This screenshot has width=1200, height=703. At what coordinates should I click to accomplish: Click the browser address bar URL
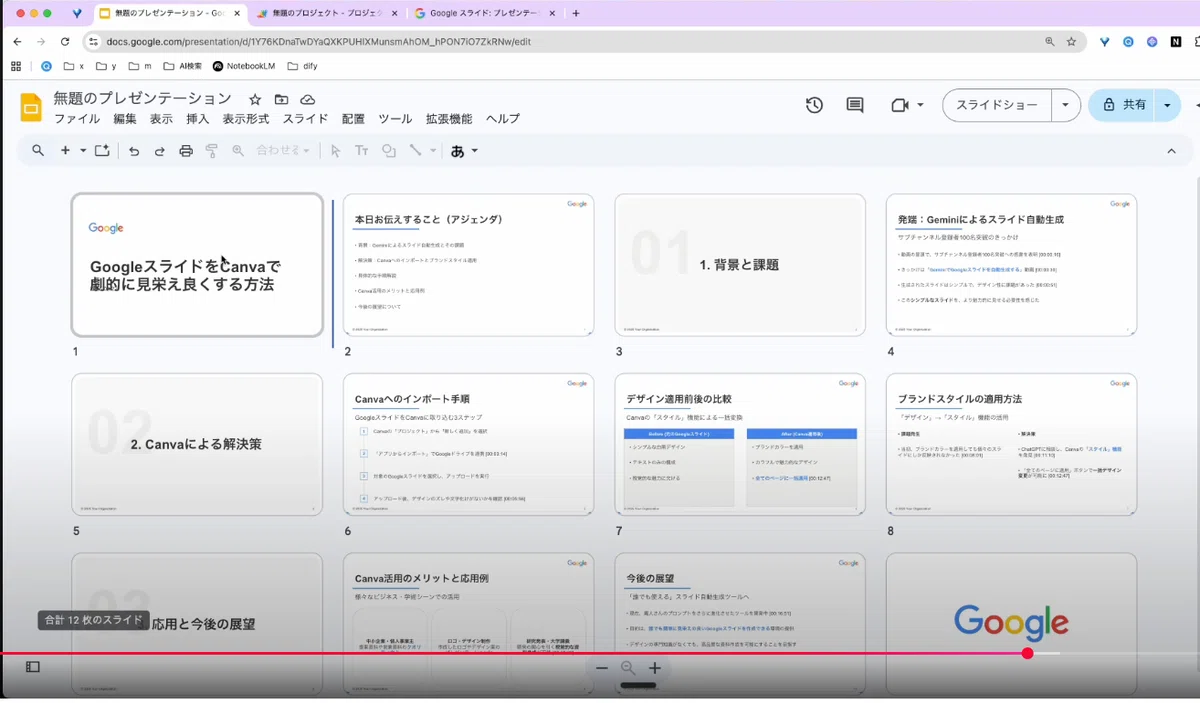tap(318, 42)
